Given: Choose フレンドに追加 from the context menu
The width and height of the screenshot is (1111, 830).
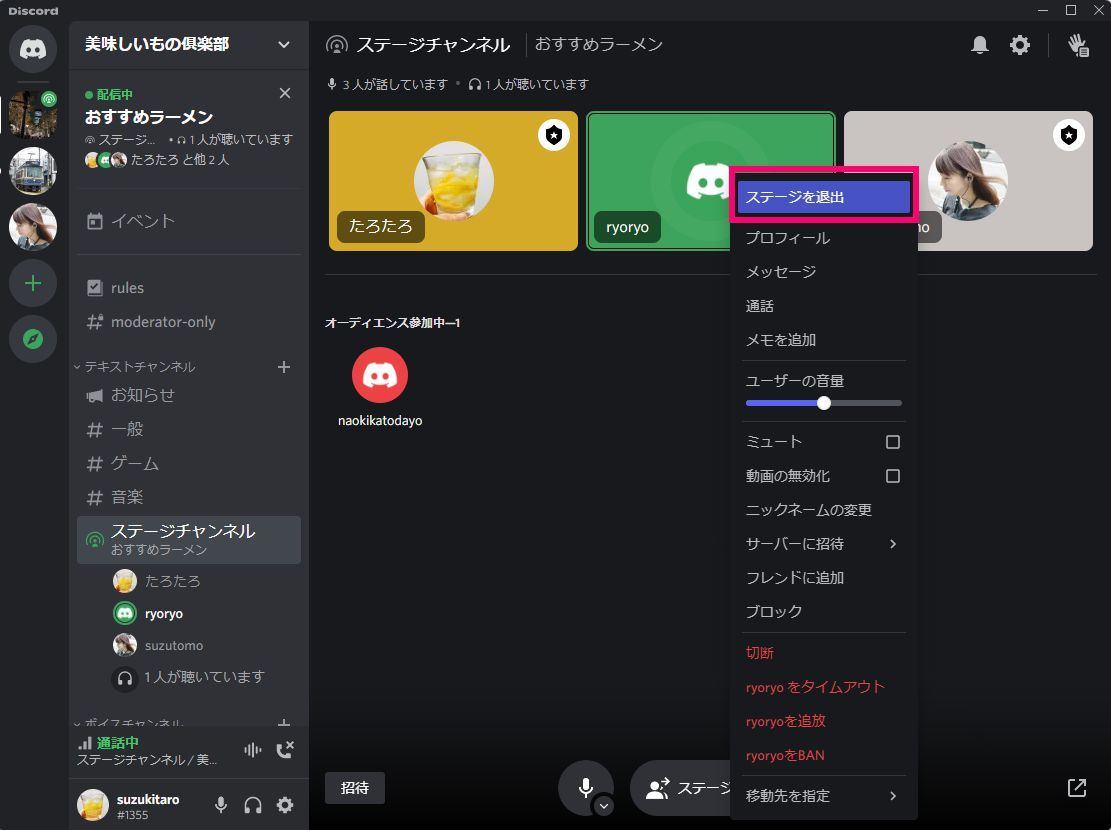Looking at the screenshot, I should tap(823, 578).
